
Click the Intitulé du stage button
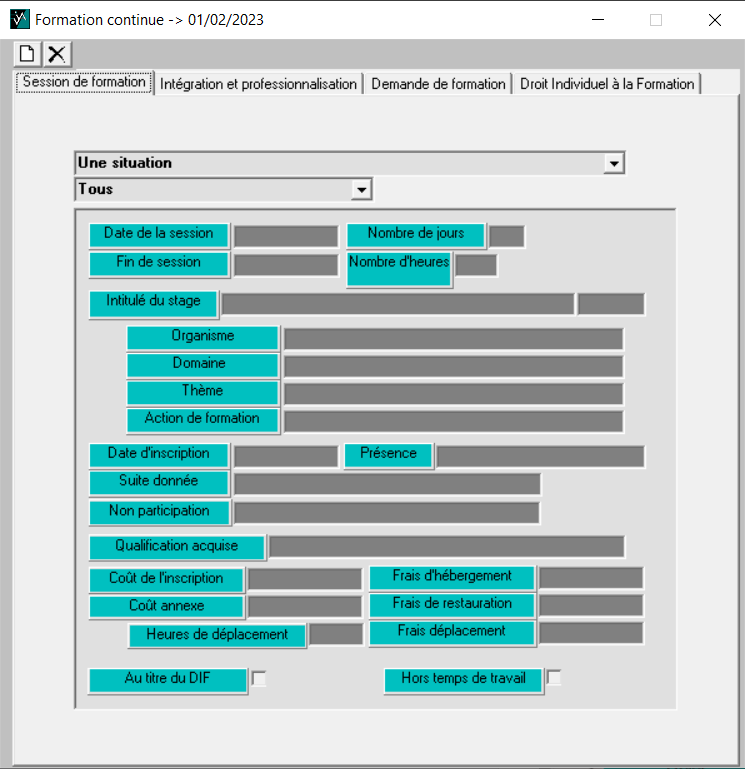click(x=153, y=302)
